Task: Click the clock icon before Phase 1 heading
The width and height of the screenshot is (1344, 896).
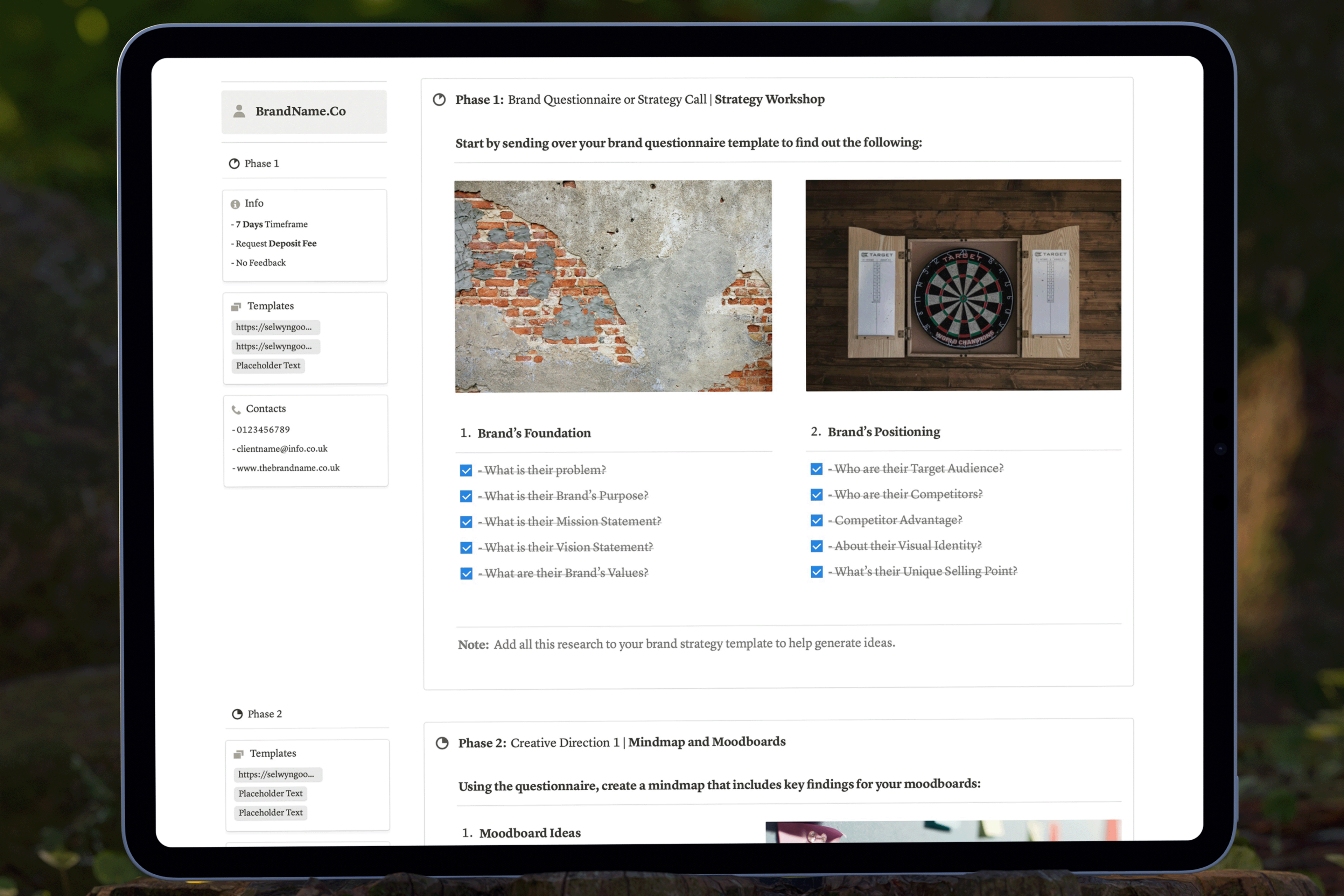Action: coord(439,99)
